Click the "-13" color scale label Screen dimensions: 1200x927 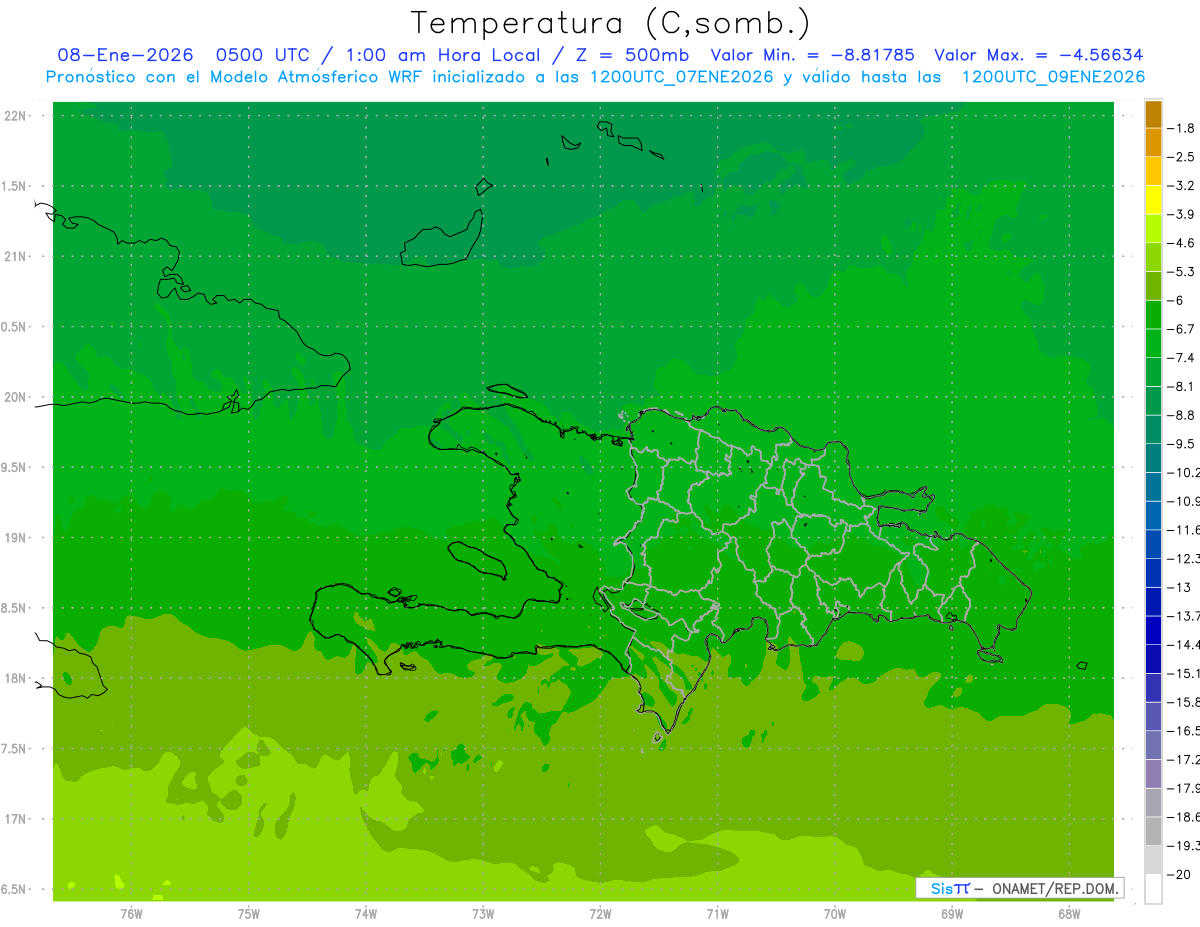[1180, 587]
